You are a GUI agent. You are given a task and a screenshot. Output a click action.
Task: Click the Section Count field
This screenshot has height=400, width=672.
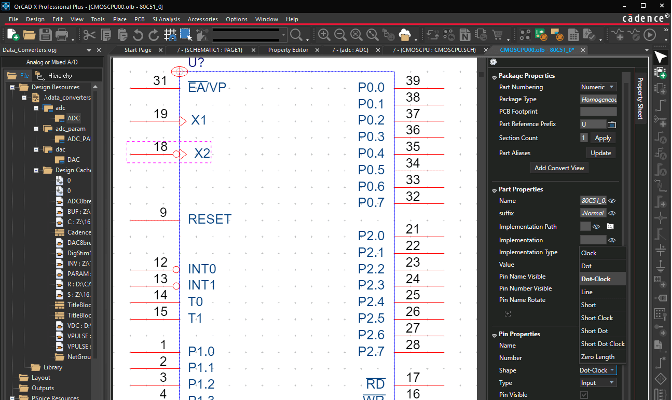point(584,138)
